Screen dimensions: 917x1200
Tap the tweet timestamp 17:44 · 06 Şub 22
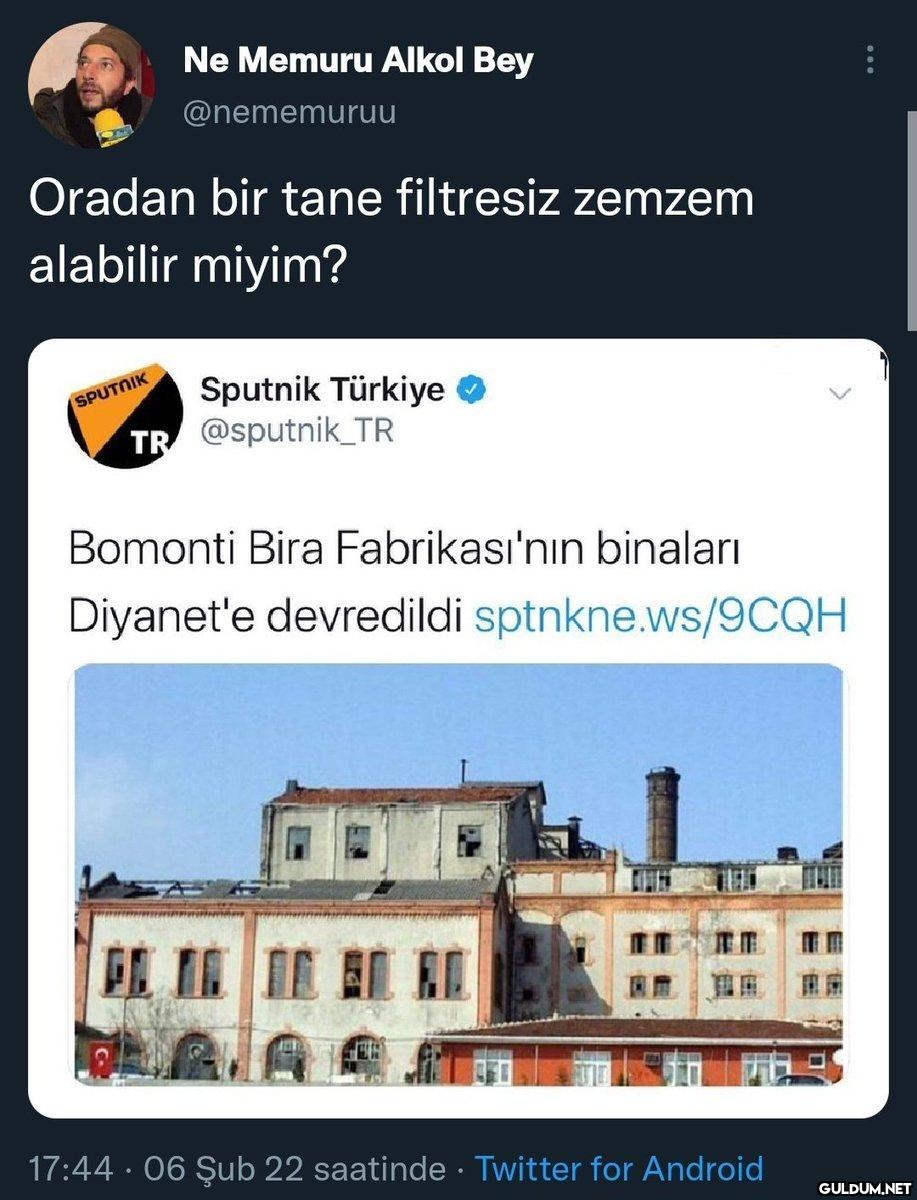237,1168
